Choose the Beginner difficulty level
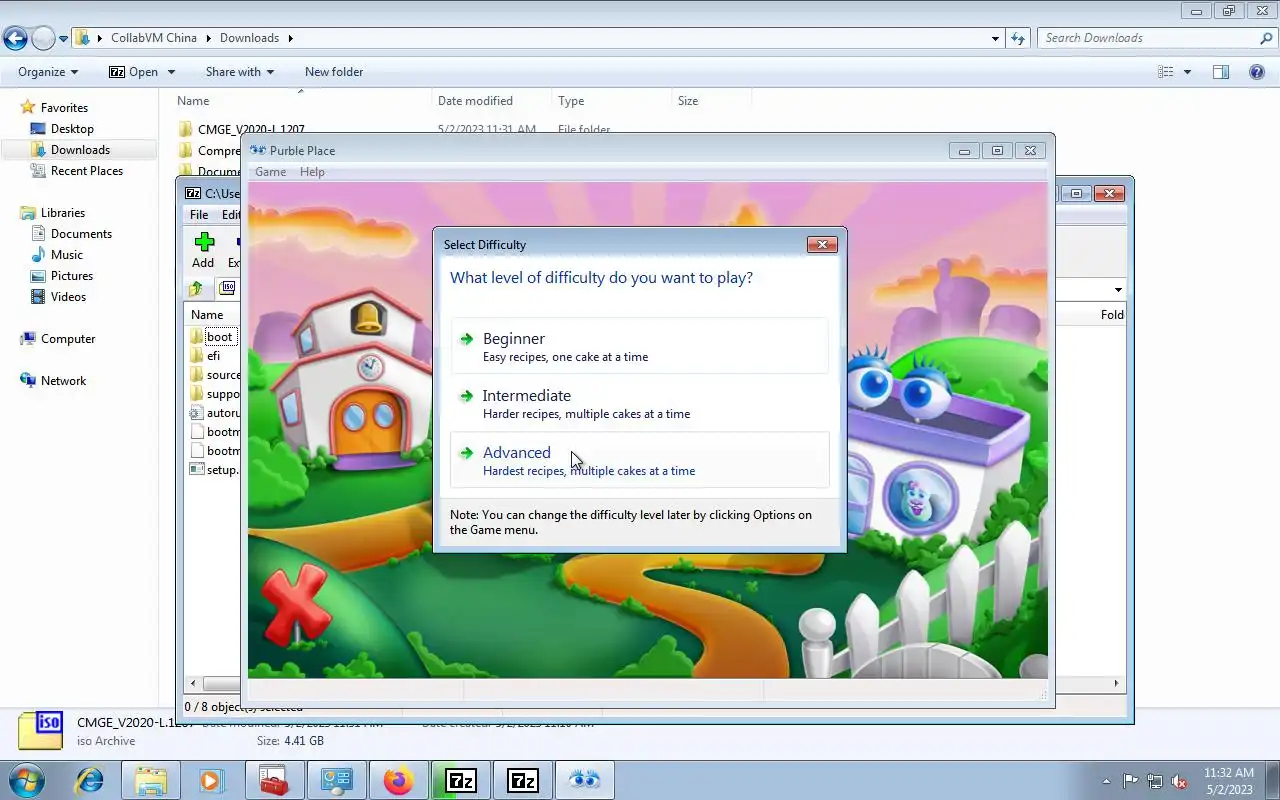 pyautogui.click(x=639, y=346)
